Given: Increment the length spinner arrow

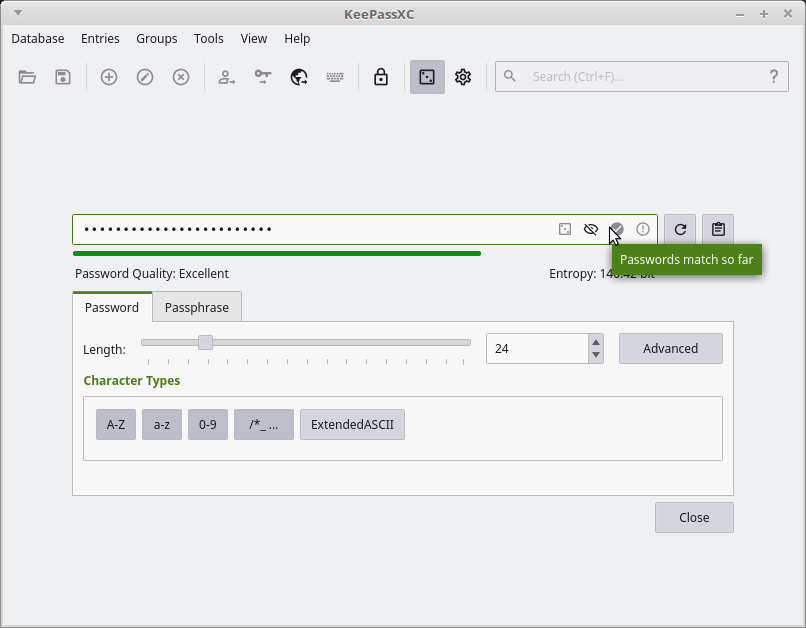Looking at the screenshot, I should [x=595, y=342].
